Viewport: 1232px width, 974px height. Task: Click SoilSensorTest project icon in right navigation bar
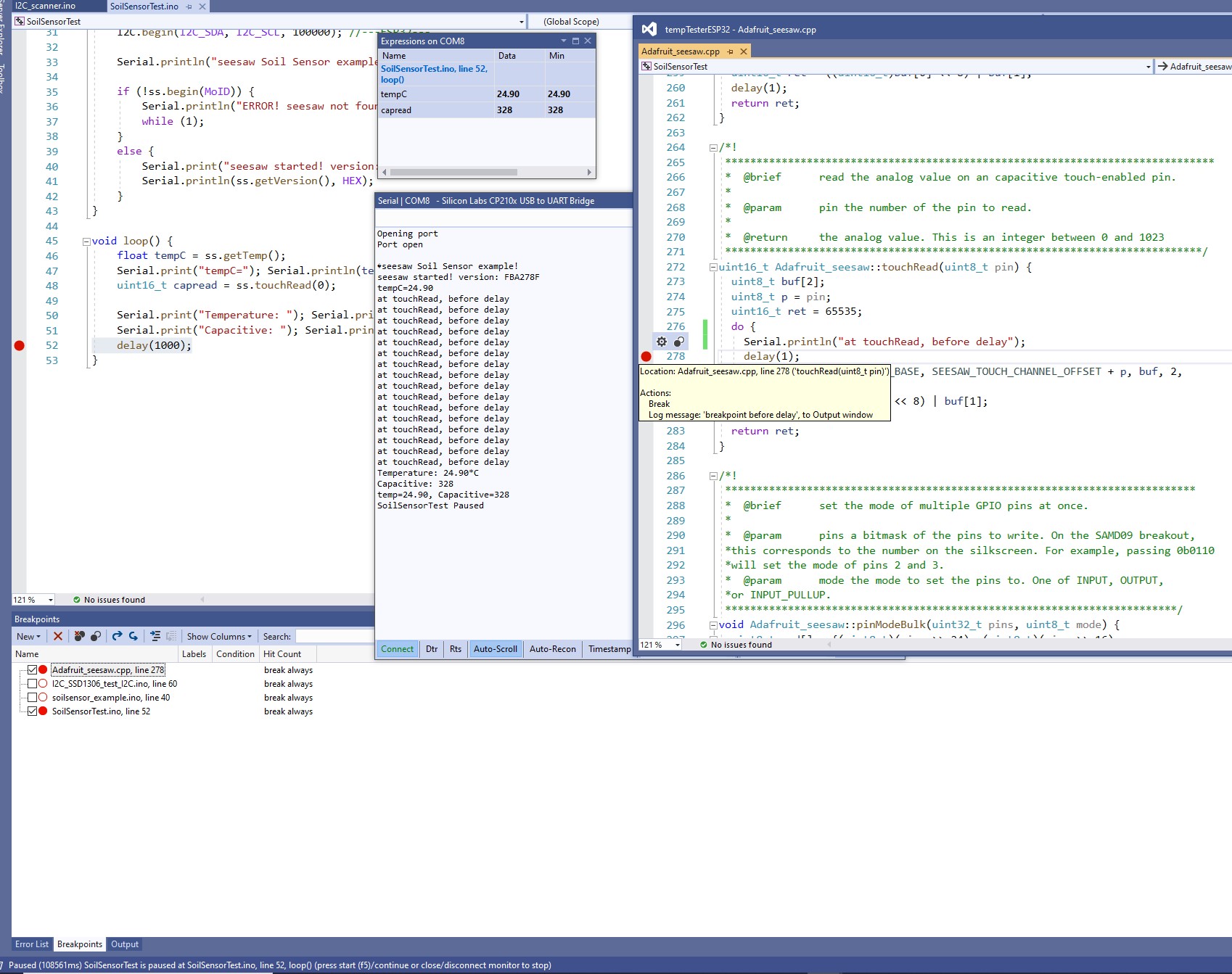pos(646,66)
